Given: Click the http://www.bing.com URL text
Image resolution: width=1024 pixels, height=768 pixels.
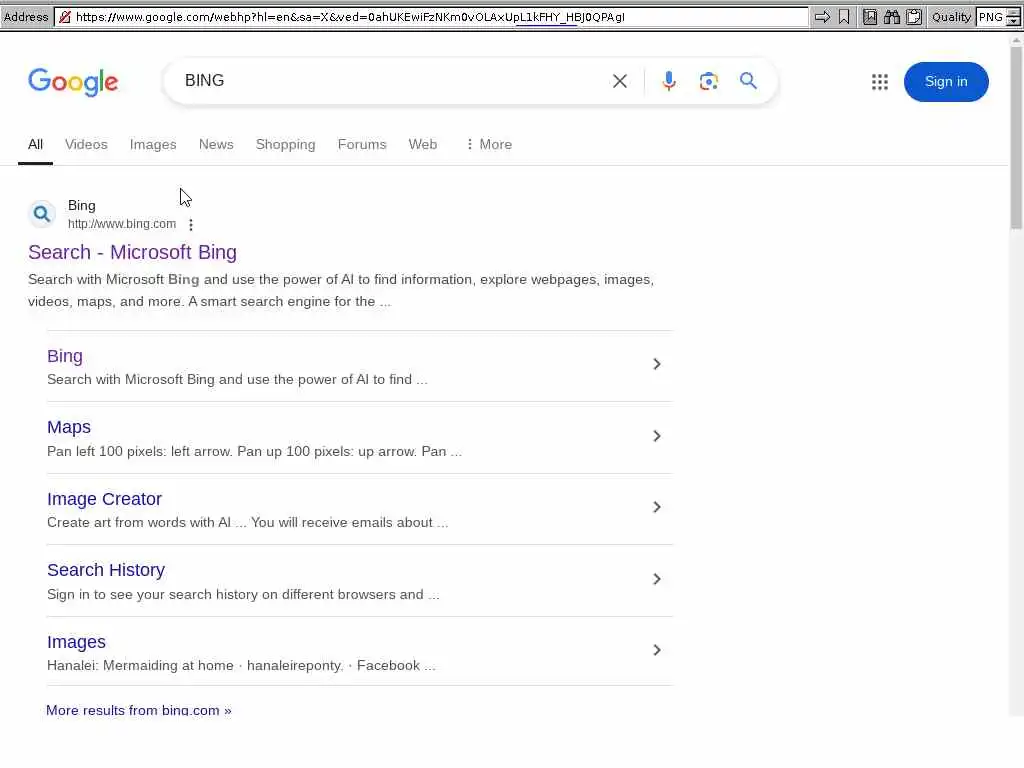Looking at the screenshot, I should point(122,224).
